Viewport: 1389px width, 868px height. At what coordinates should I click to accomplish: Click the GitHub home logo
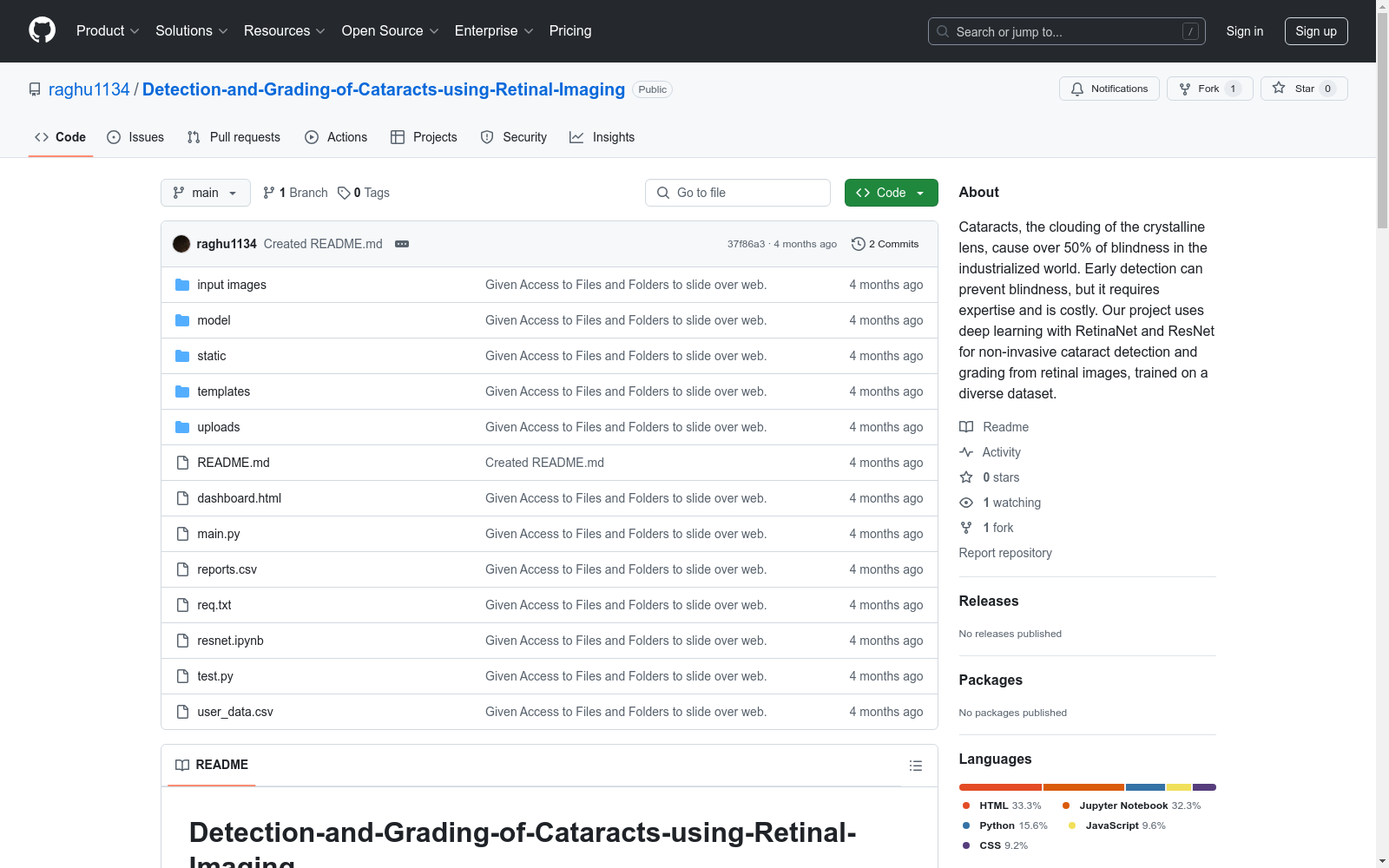42,30
